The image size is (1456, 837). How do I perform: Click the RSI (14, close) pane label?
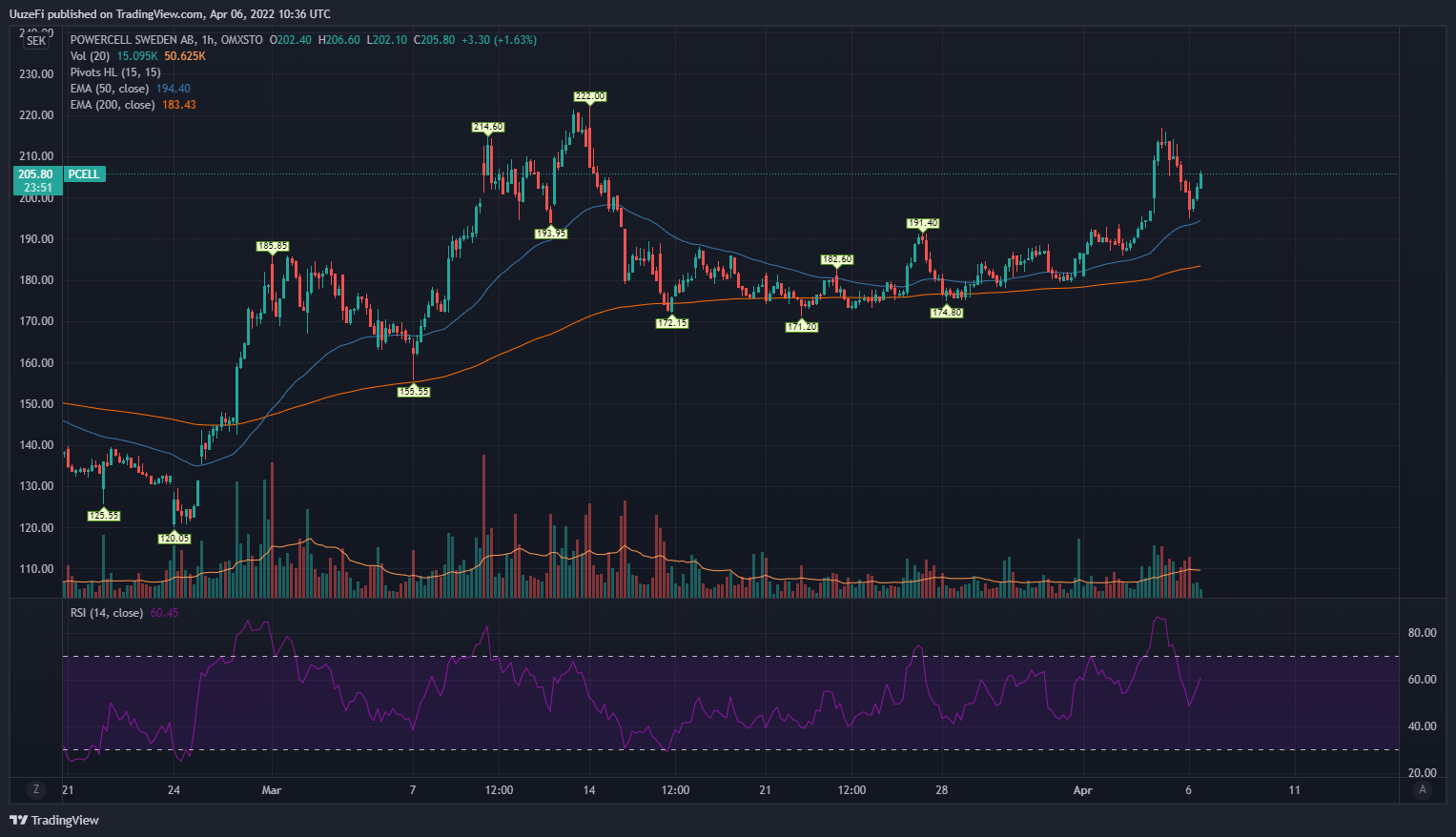click(x=107, y=613)
